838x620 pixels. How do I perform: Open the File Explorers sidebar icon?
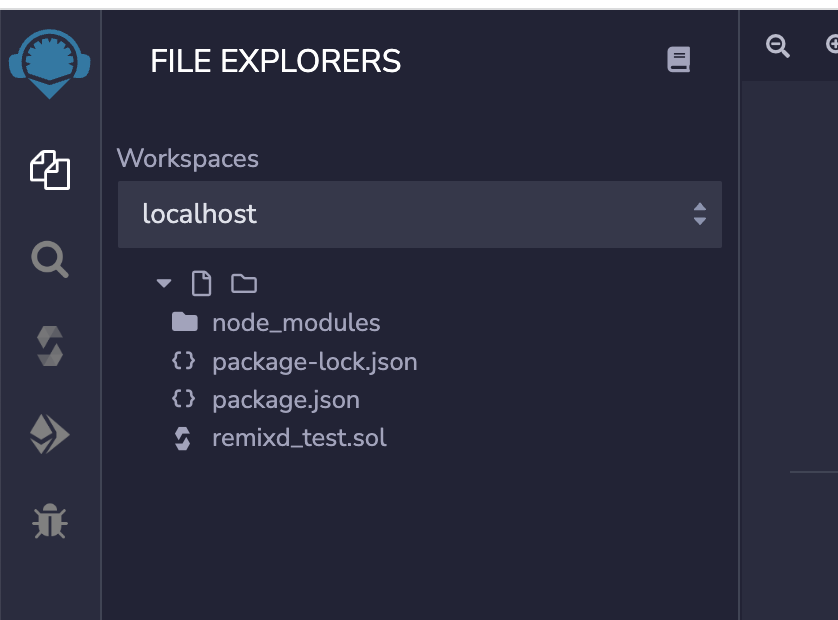pyautogui.click(x=50, y=170)
